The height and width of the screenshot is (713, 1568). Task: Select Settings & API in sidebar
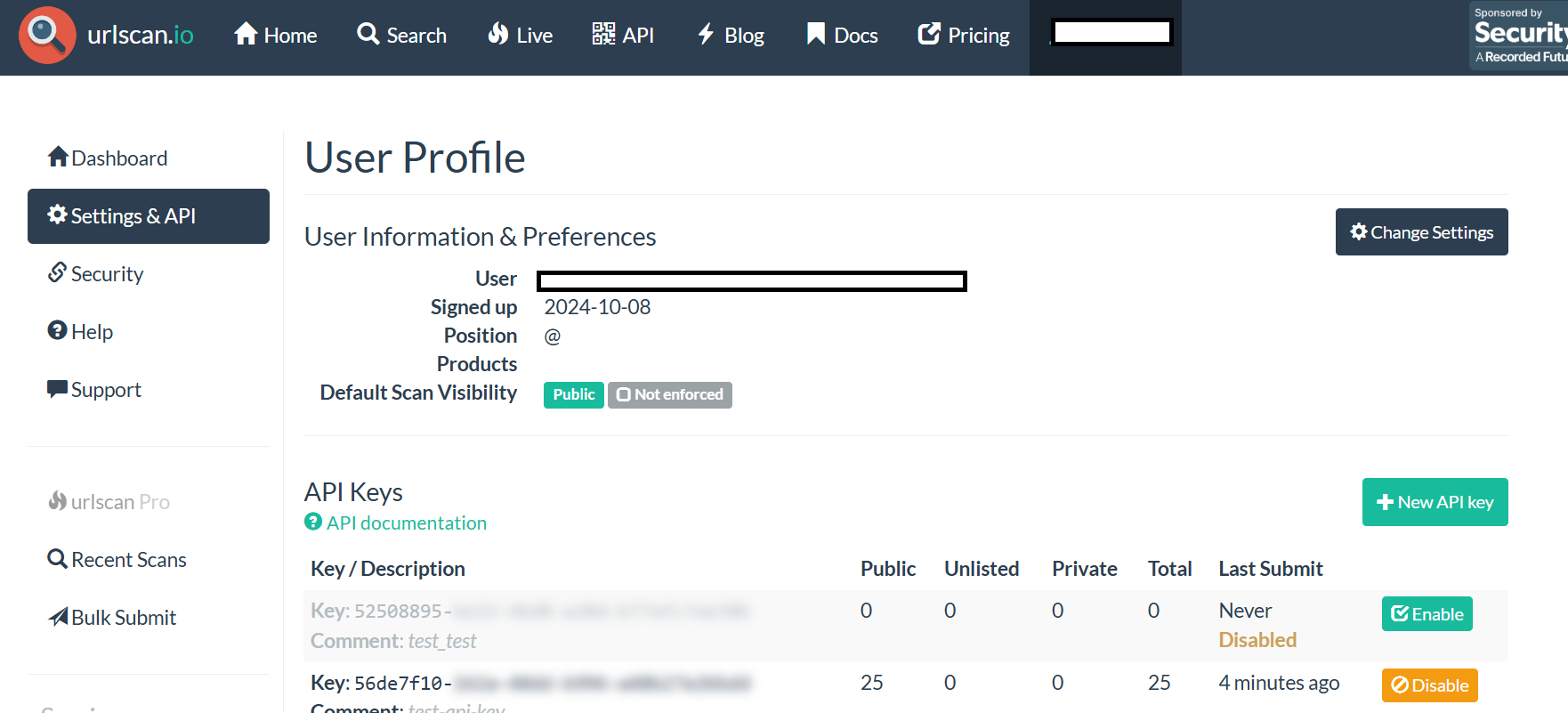click(x=148, y=216)
